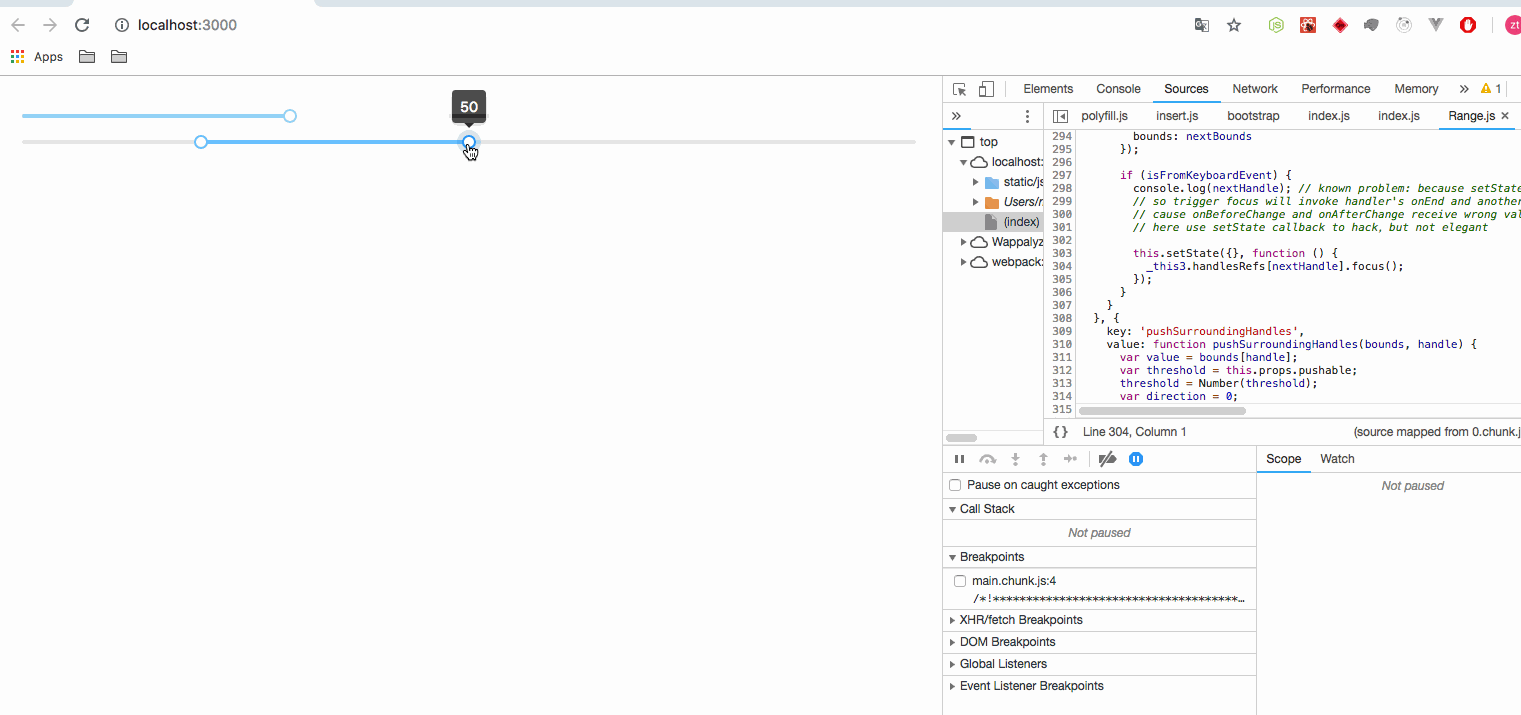Image resolution: width=1521 pixels, height=715 pixels.
Task: Click the step over function call icon
Action: click(987, 459)
